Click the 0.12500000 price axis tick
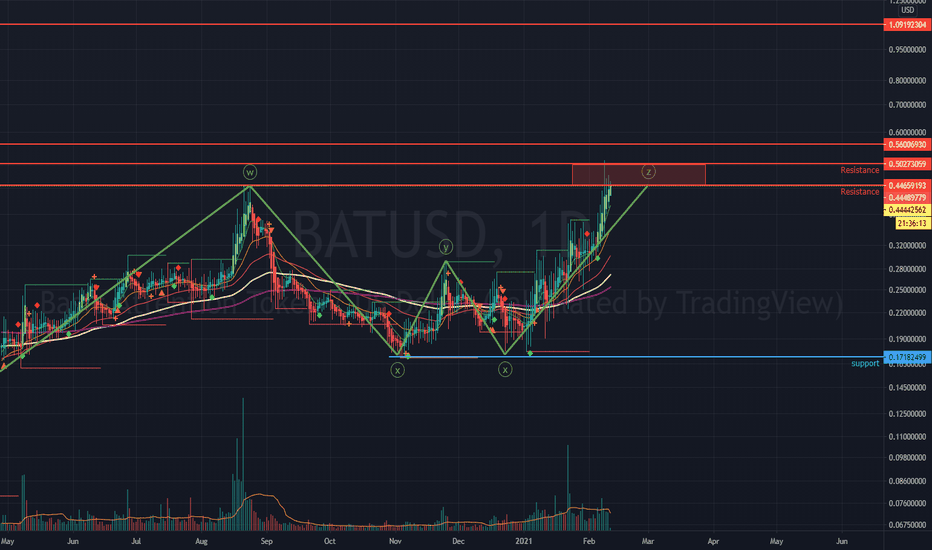Viewport: 932px width, 550px height. [908, 414]
